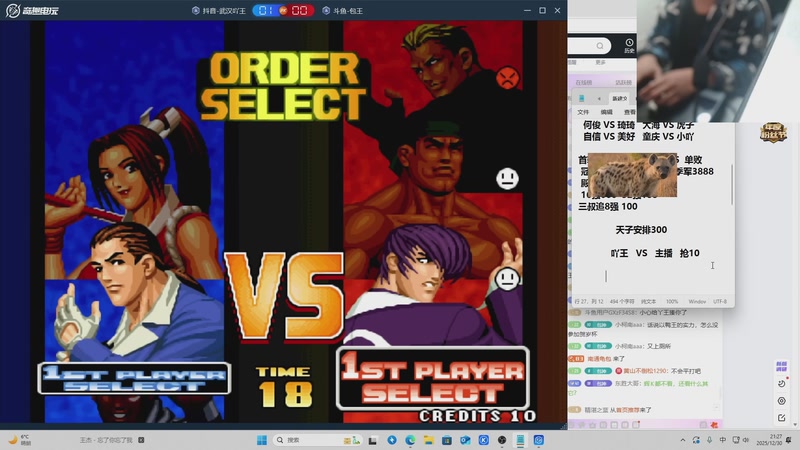
Task: Click the Notepad text line 天子安排300
Action: tap(641, 230)
